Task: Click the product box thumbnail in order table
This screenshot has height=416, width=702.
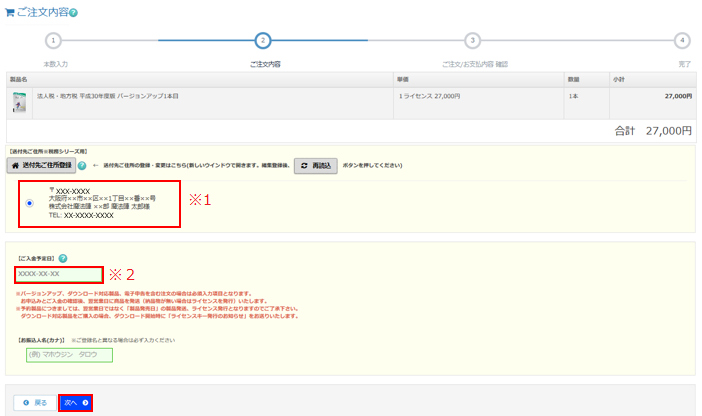Action: [x=19, y=101]
